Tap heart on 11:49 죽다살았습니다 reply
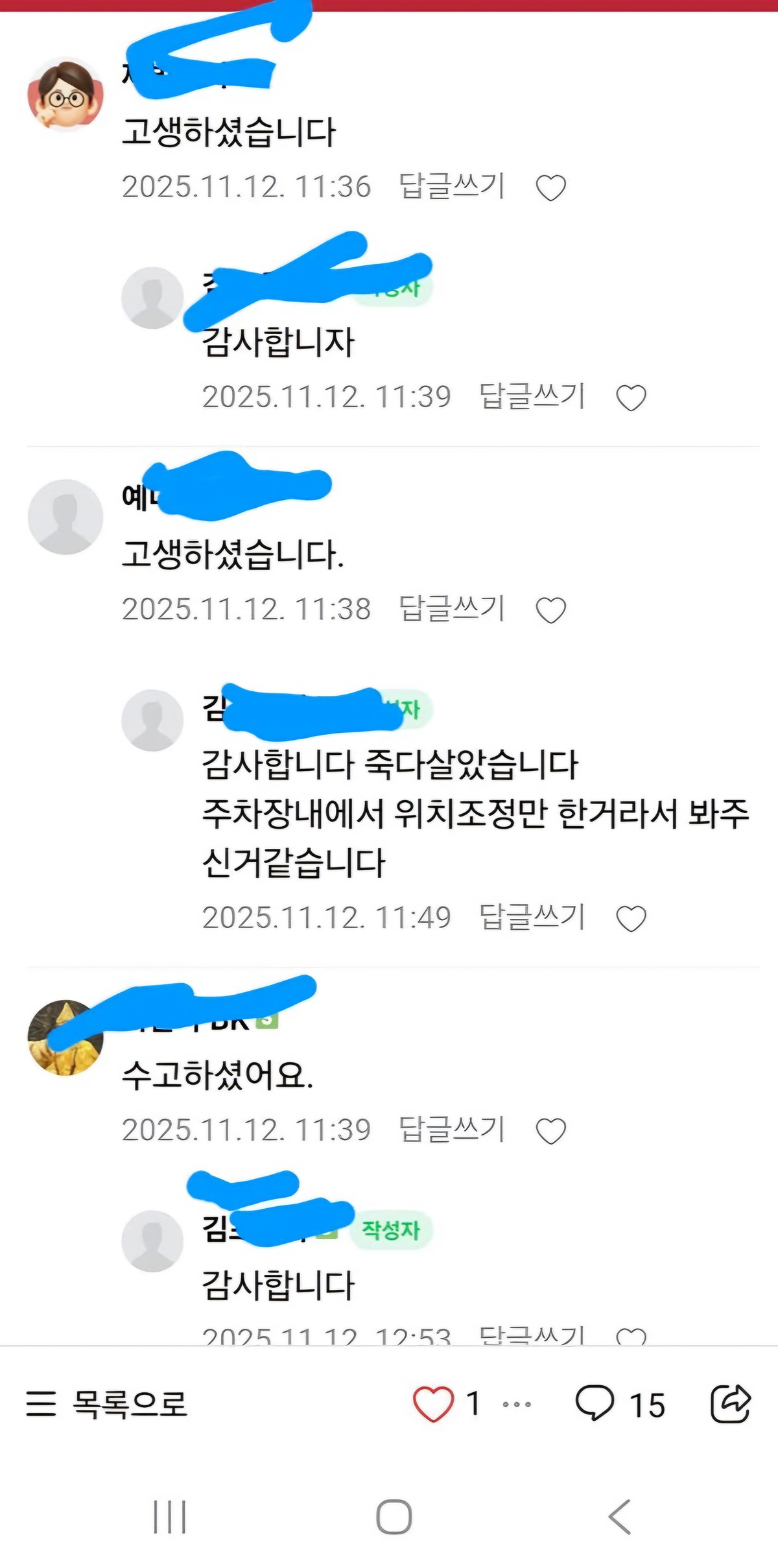This screenshot has height=1568, width=778. [x=631, y=919]
